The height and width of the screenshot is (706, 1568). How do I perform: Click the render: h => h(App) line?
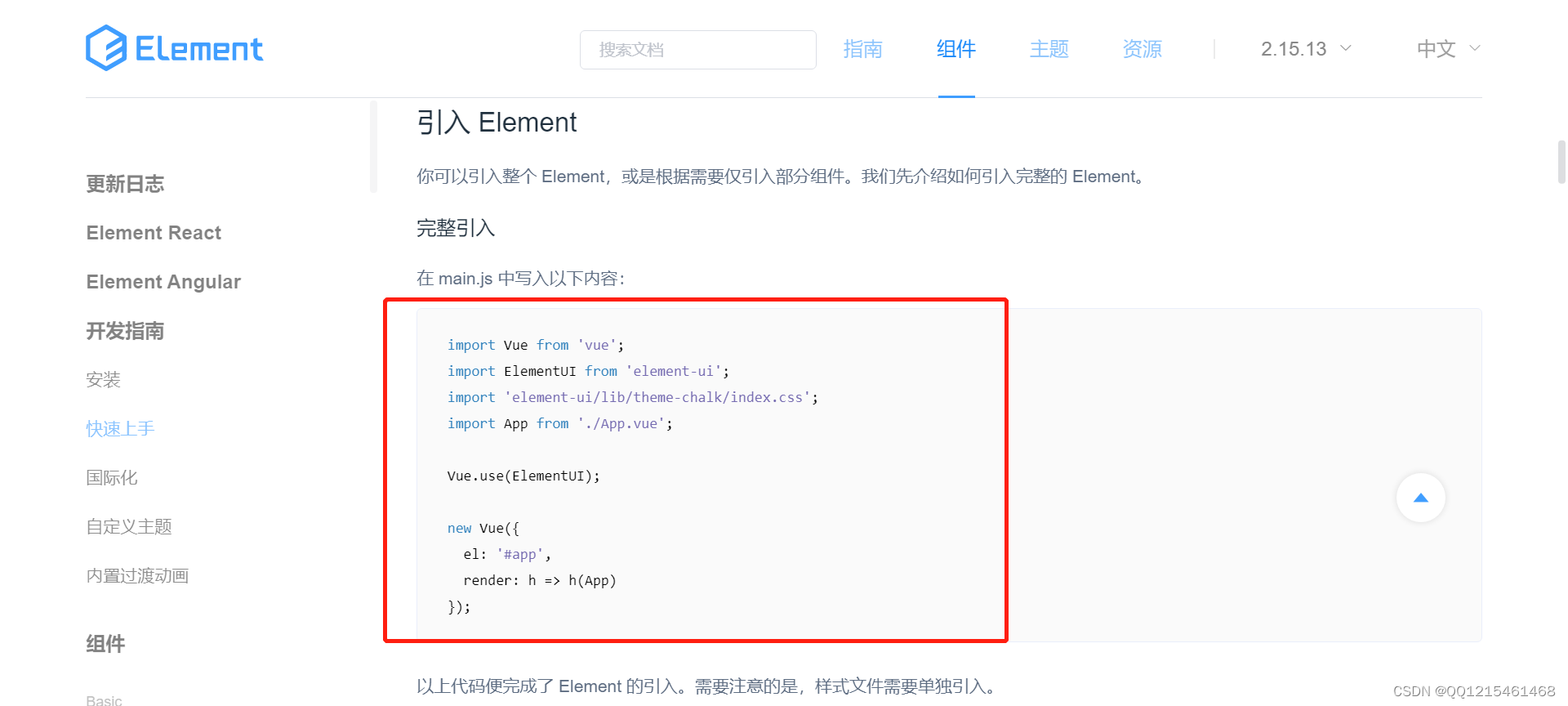[540, 580]
